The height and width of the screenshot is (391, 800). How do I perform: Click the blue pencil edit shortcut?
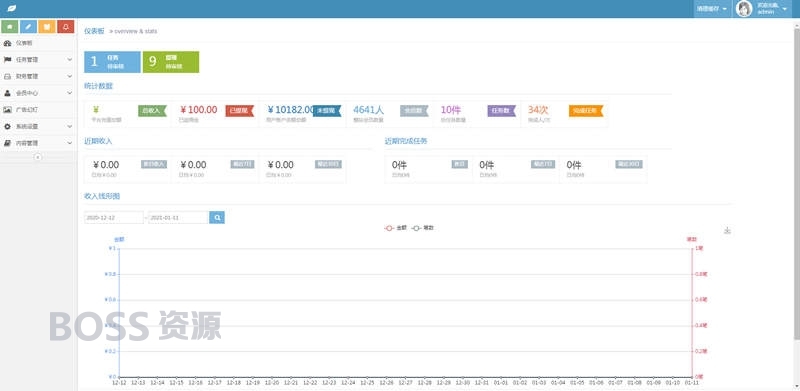[28, 27]
